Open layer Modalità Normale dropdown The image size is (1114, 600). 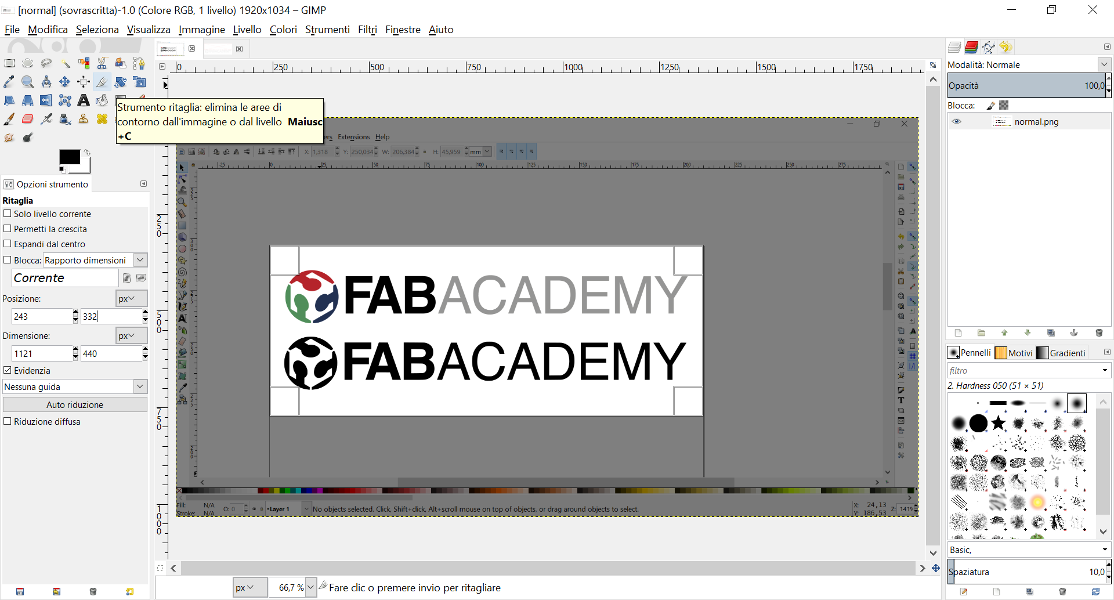pyautogui.click(x=1028, y=64)
